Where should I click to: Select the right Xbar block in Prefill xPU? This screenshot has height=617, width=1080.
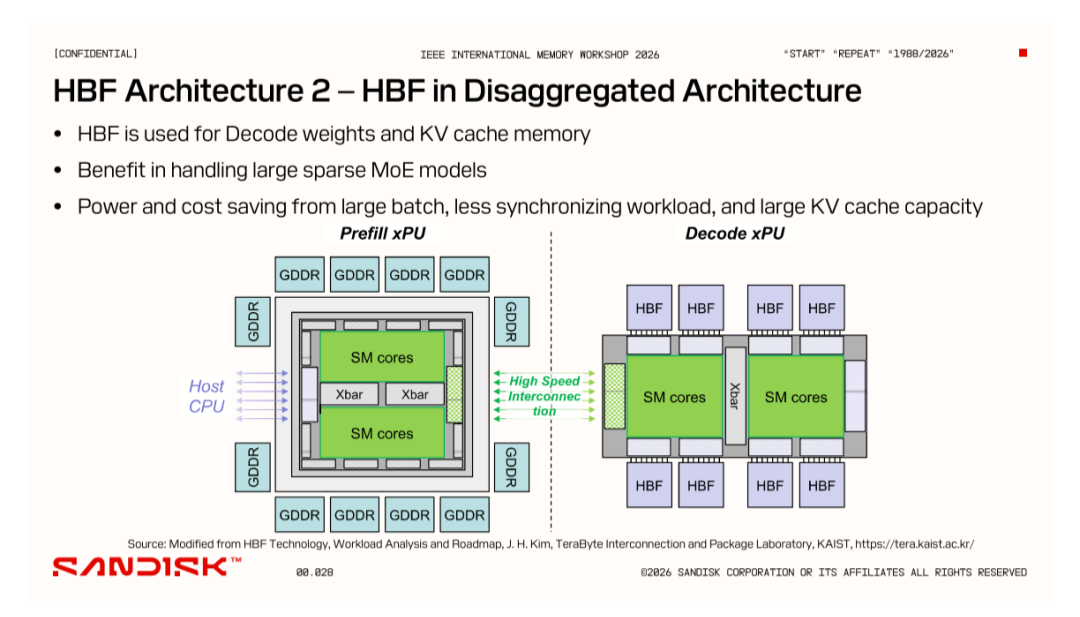415,395
